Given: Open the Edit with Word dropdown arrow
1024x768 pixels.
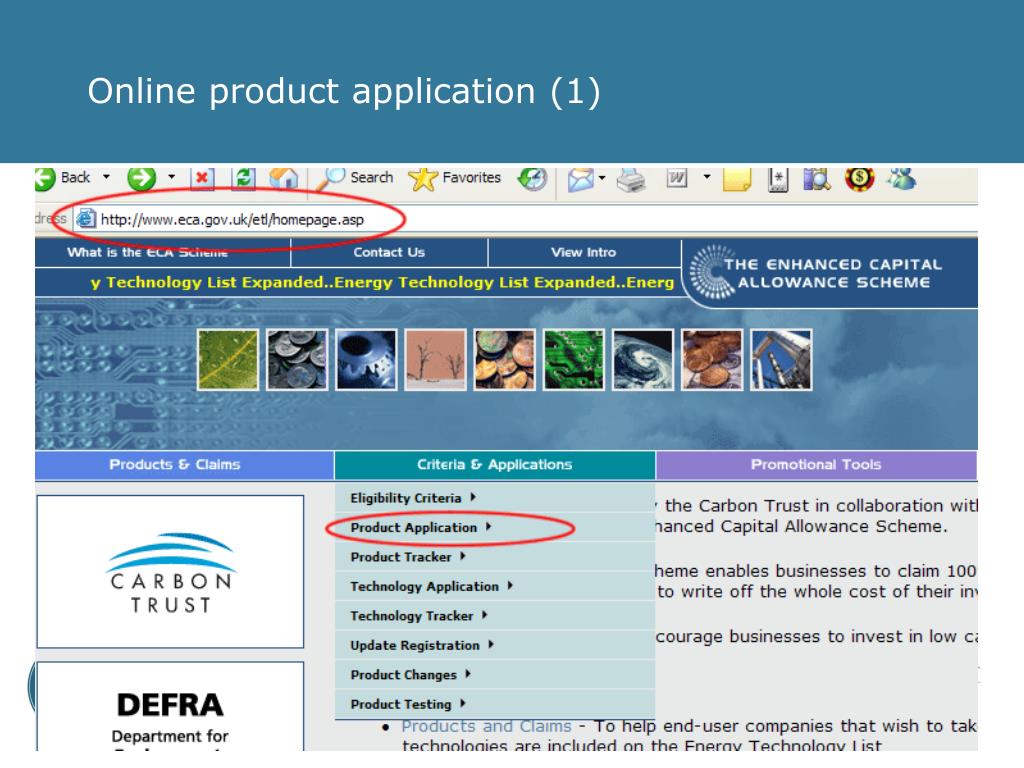Looking at the screenshot, I should pyautogui.click(x=707, y=177).
